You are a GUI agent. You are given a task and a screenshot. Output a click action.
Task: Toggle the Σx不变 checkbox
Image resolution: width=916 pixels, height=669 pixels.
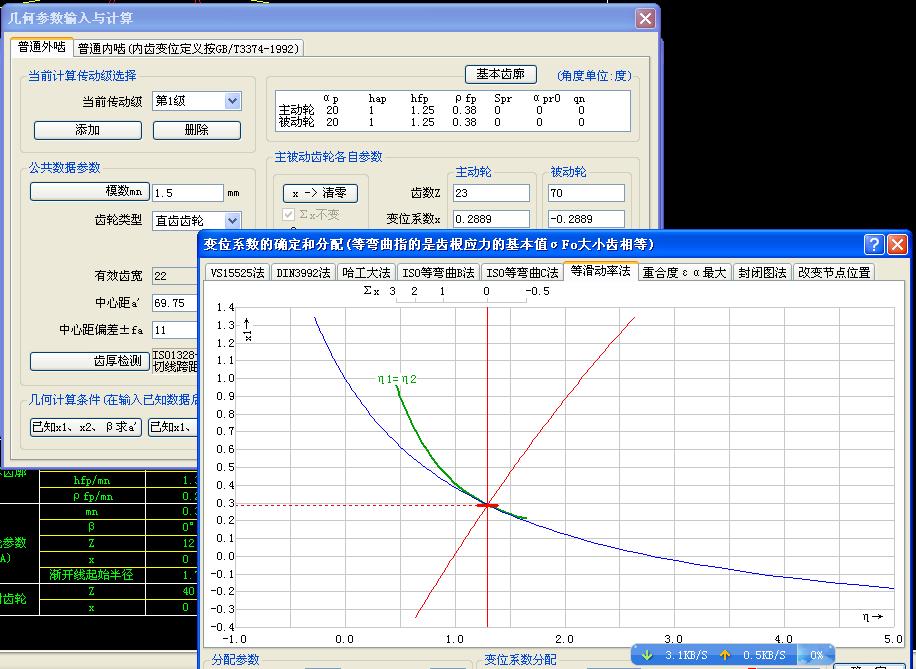click(289, 214)
